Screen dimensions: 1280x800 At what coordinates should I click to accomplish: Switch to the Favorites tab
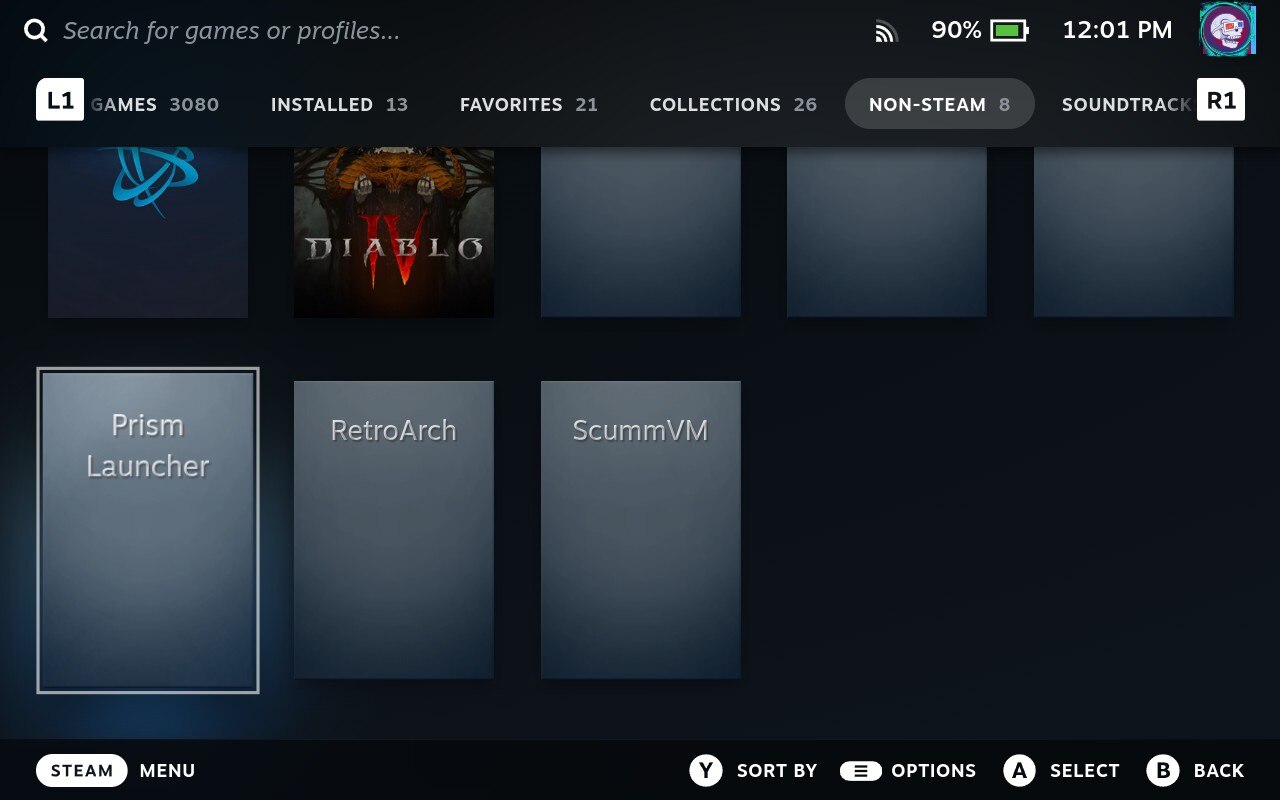point(528,104)
